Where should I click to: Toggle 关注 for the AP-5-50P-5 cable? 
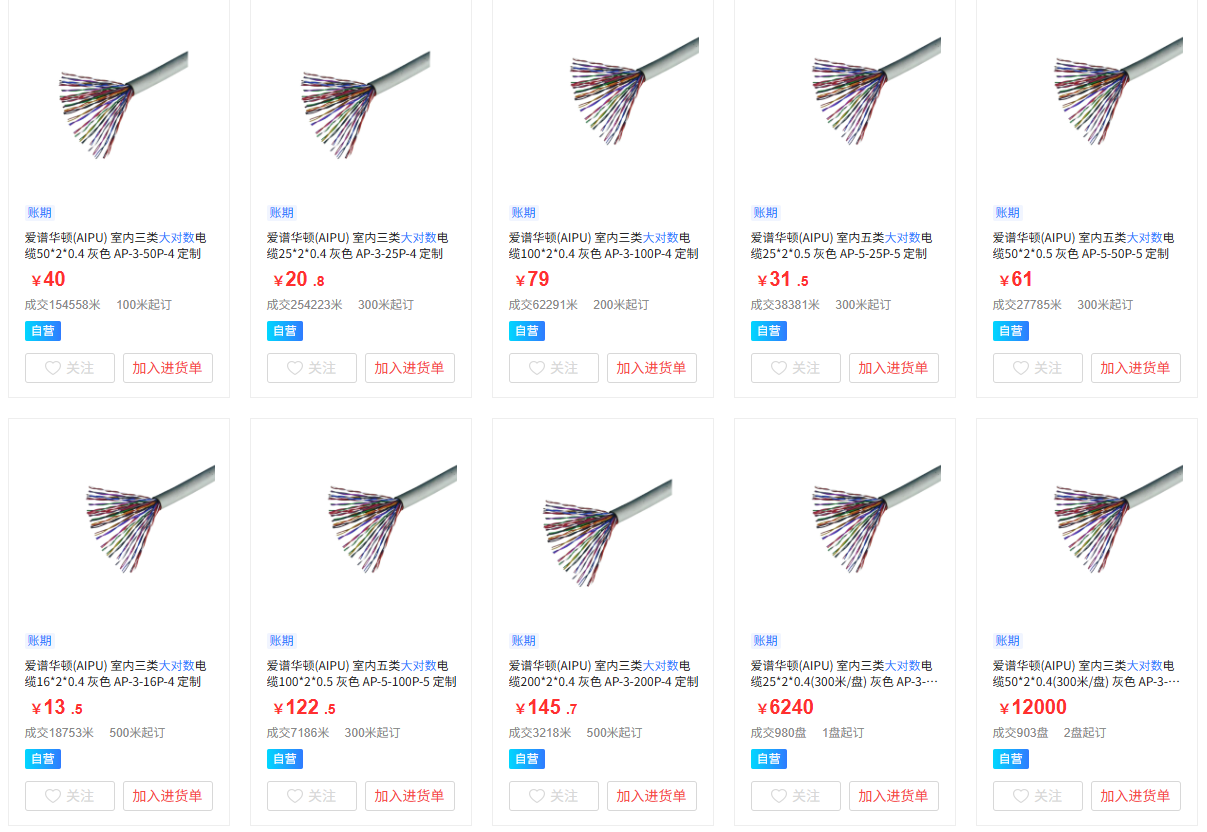[x=1037, y=368]
